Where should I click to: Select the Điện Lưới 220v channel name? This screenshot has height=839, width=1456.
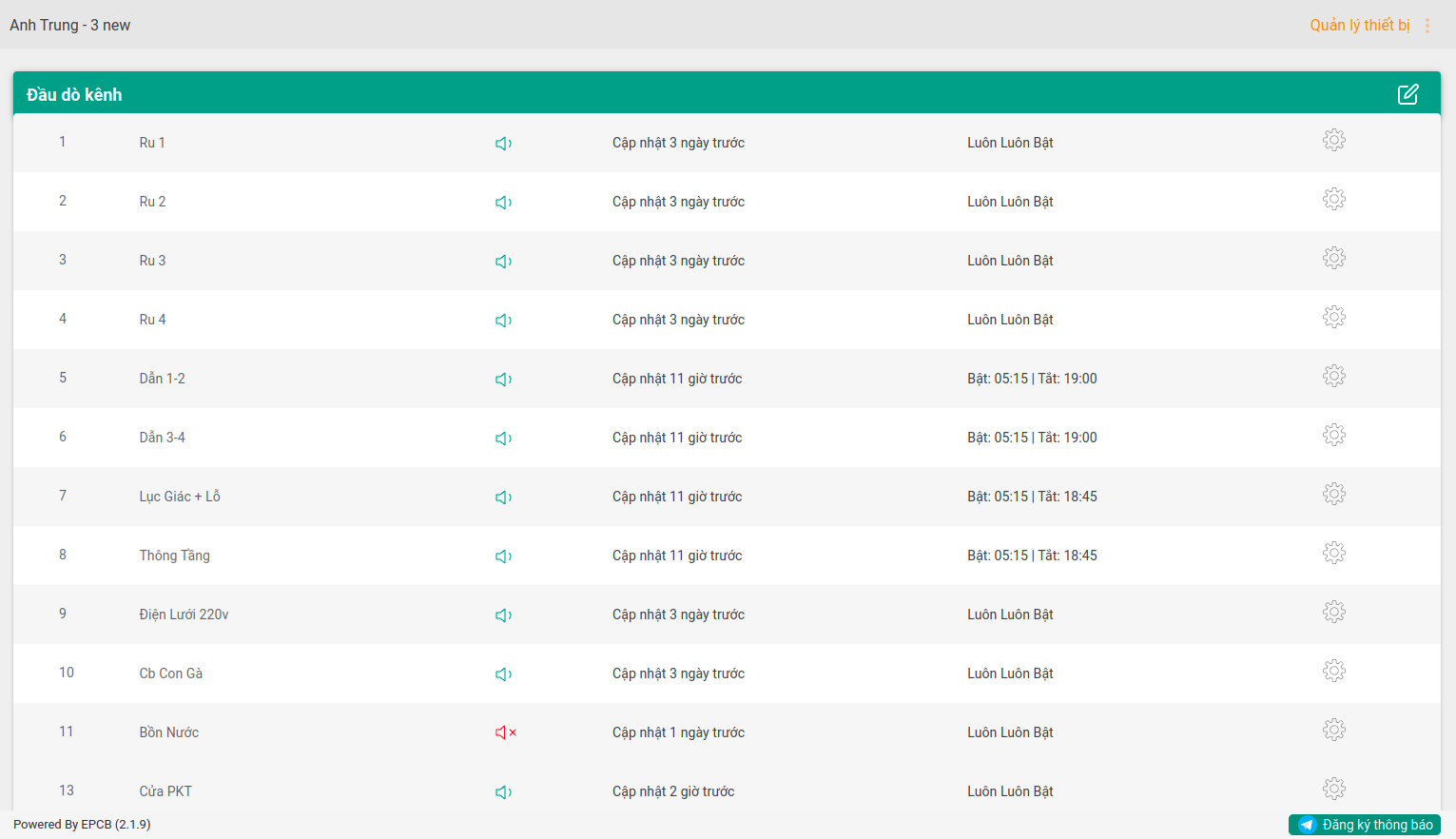184,615
